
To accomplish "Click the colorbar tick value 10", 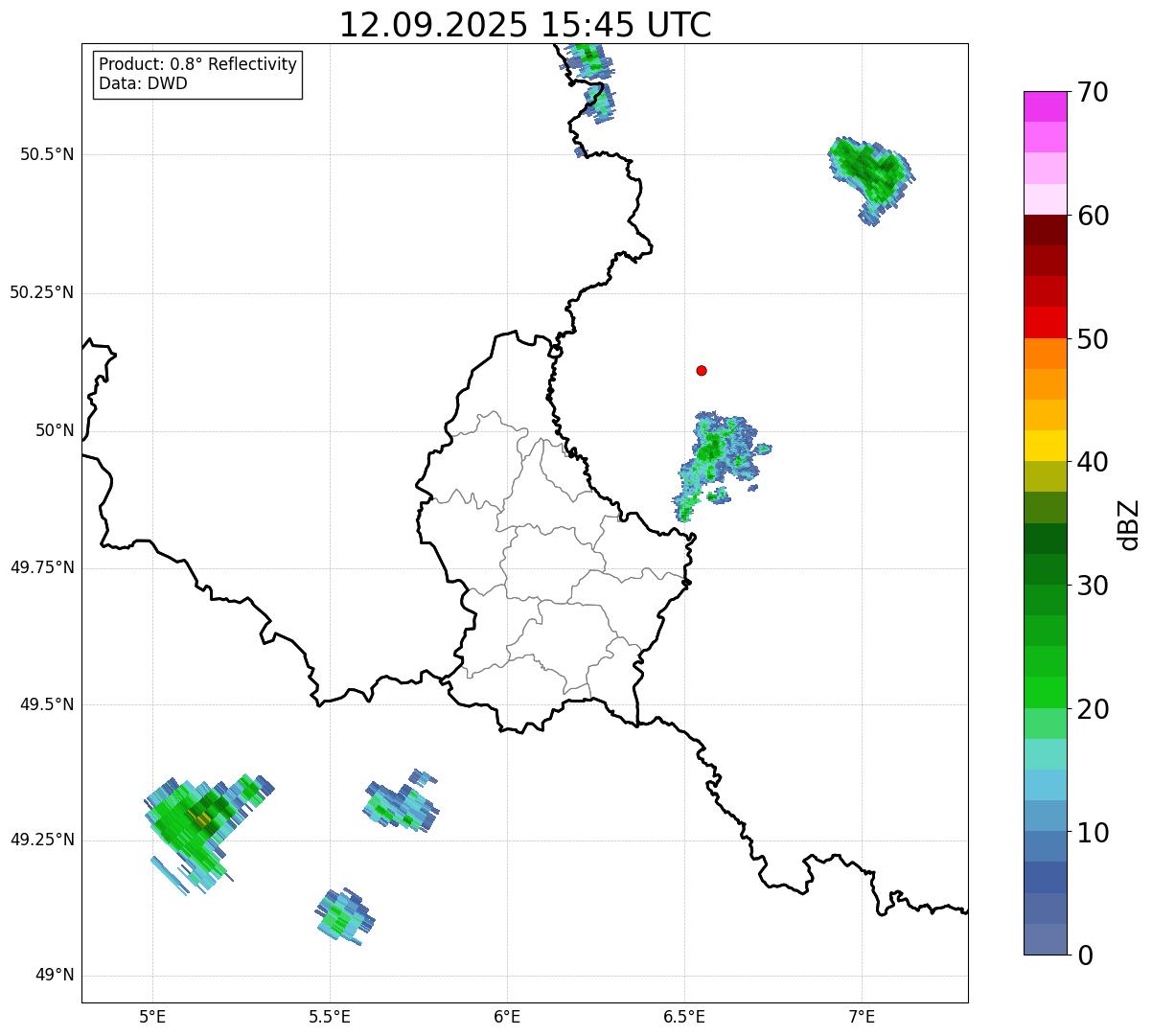I will coord(1093,833).
